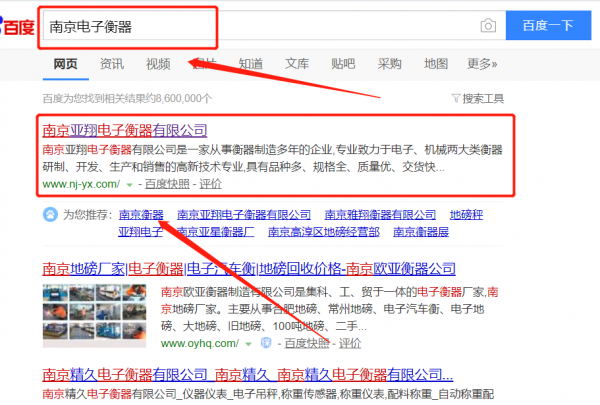
Task: Select the 地图 tab
Action: [436, 64]
